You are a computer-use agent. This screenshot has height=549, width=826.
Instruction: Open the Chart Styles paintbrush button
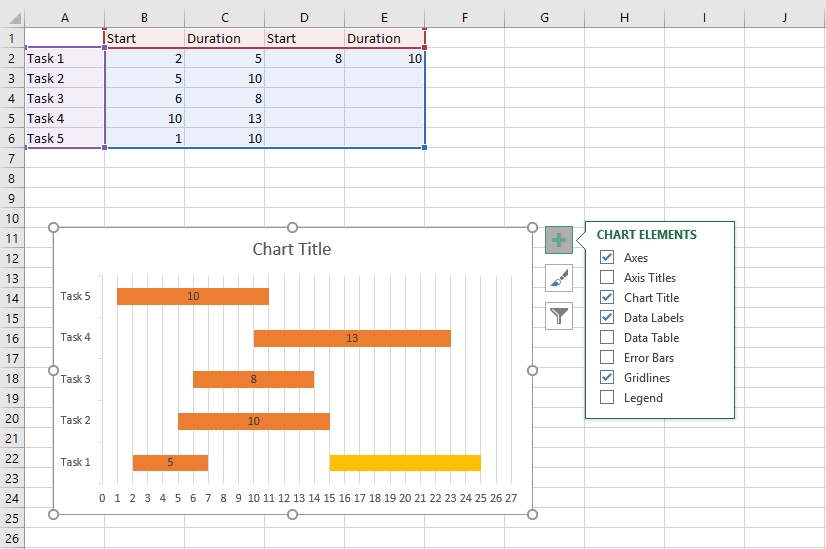pyautogui.click(x=559, y=278)
